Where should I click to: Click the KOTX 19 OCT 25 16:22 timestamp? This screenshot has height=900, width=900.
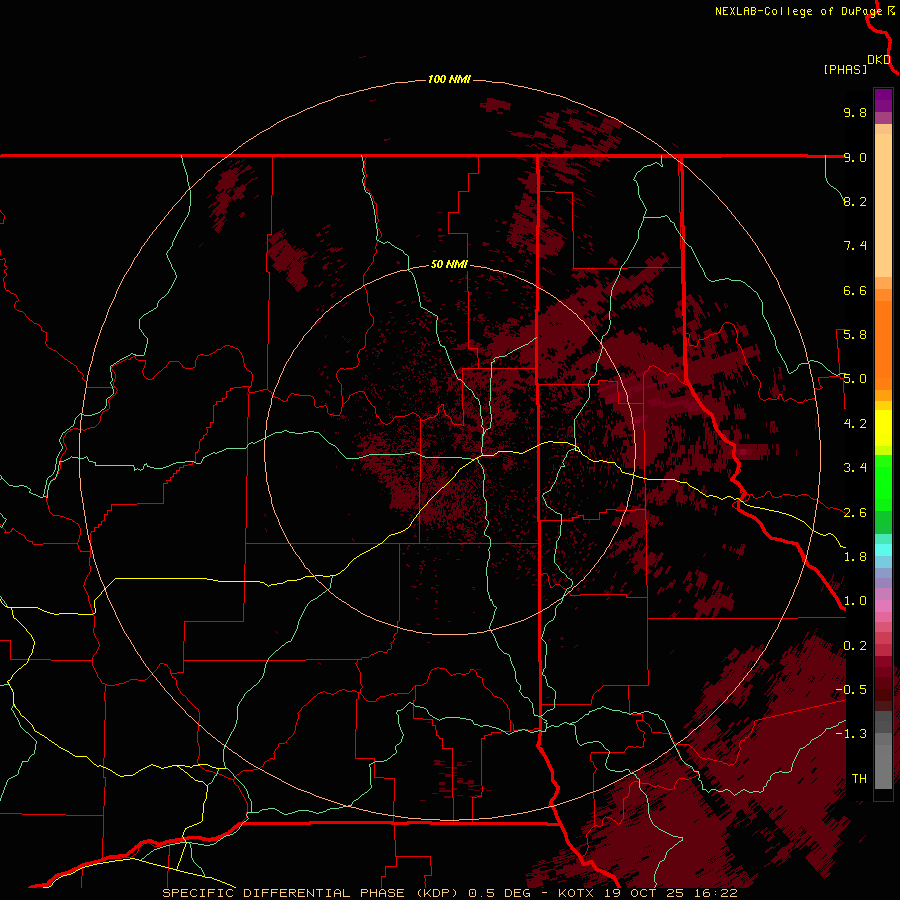(647, 893)
